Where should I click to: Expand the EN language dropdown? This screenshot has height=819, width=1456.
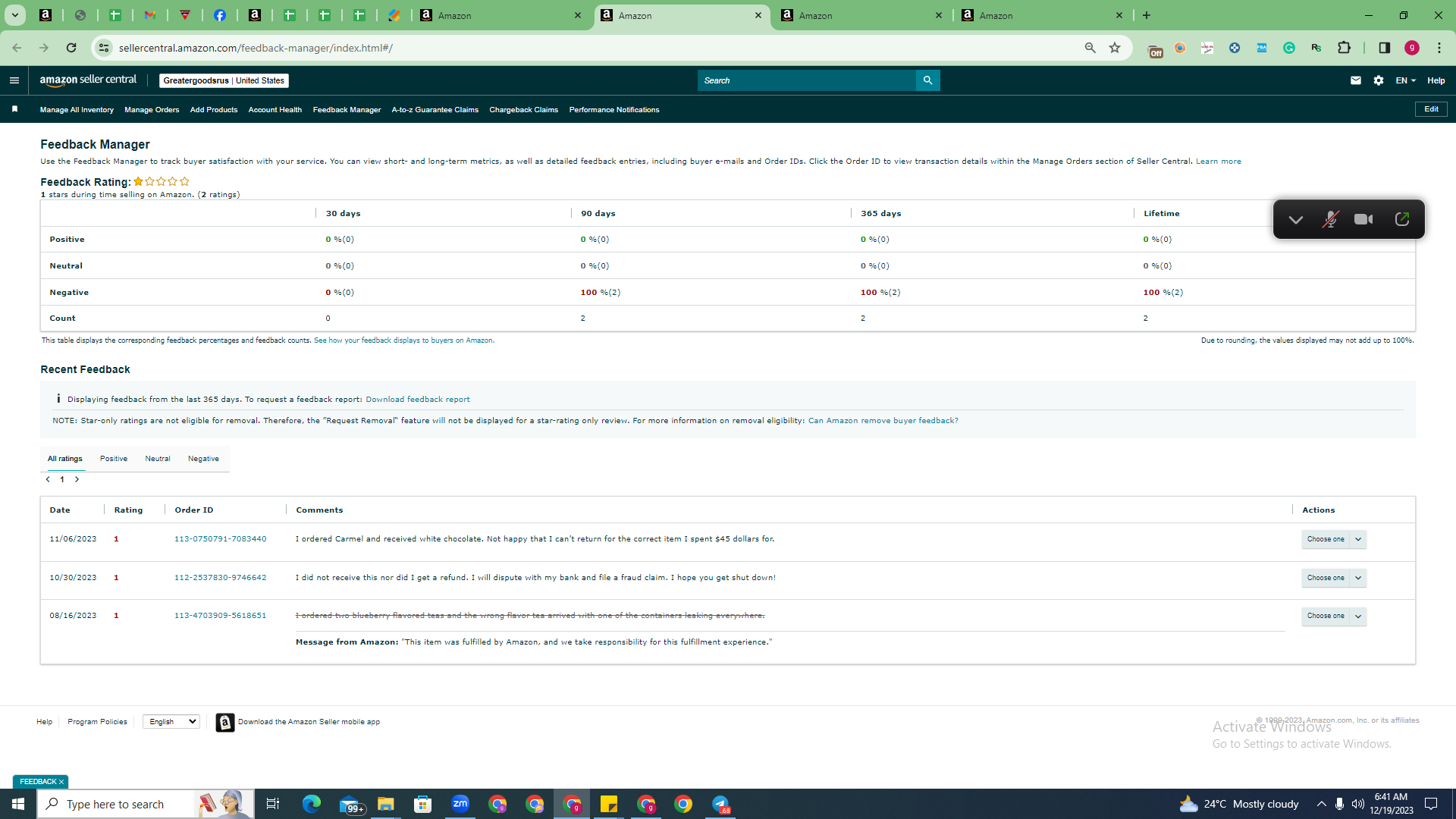(x=1406, y=80)
